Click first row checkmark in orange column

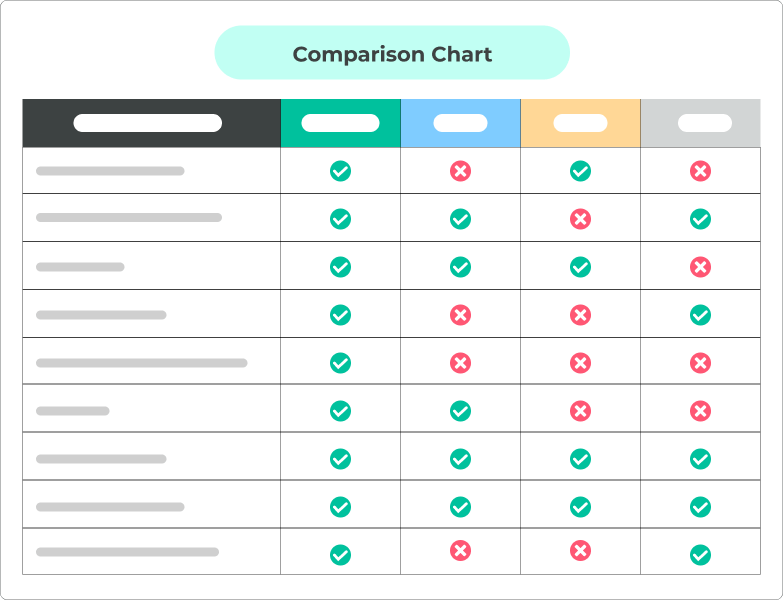(580, 171)
